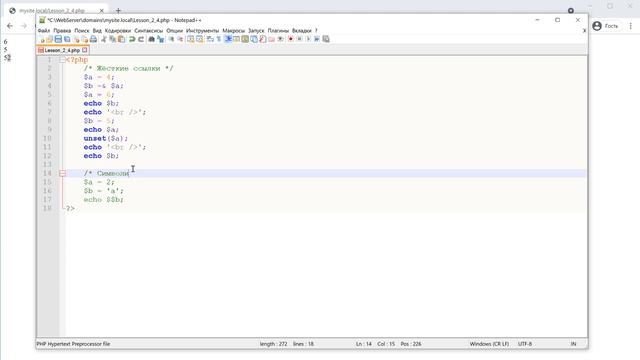Image resolution: width=640 pixels, height=360 pixels.
Task: Click 'length : 272' in the status bar
Action: tap(273, 344)
